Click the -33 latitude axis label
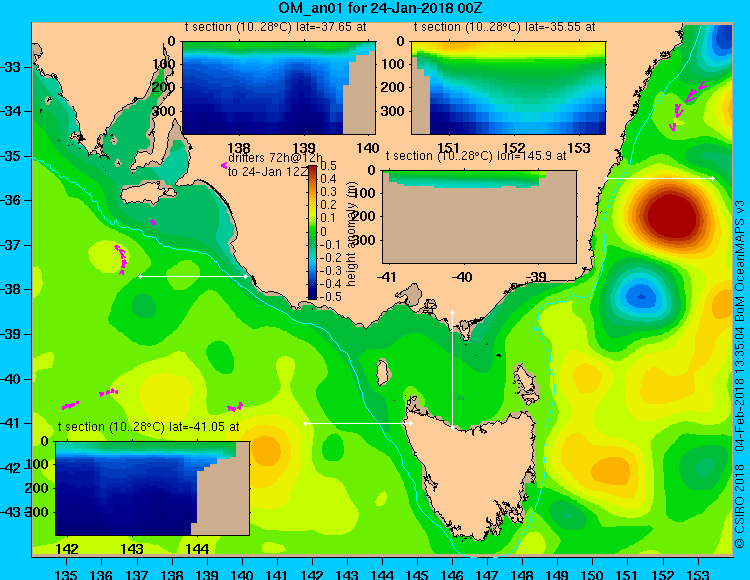 pyautogui.click(x=11, y=67)
